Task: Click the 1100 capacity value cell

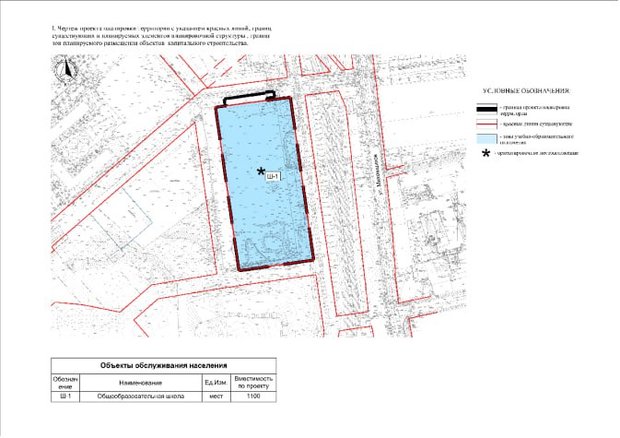Action: point(254,397)
